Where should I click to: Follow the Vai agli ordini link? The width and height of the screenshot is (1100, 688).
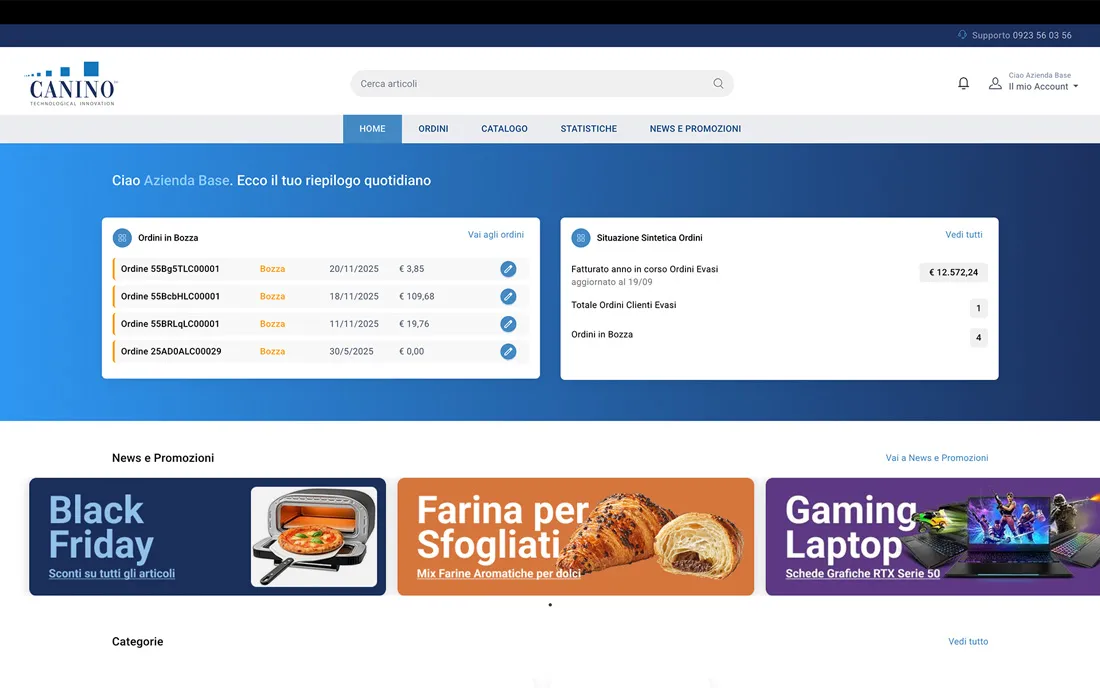pos(495,235)
